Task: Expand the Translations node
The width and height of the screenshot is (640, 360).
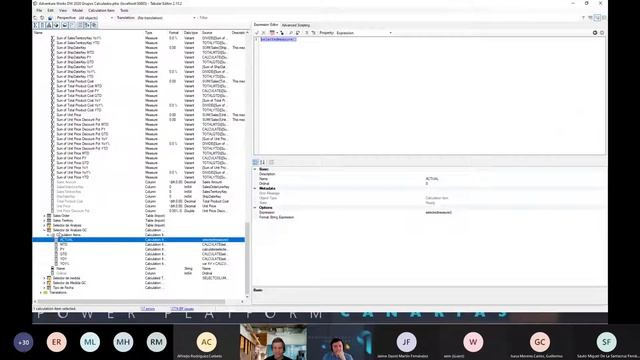Action: click(41, 293)
